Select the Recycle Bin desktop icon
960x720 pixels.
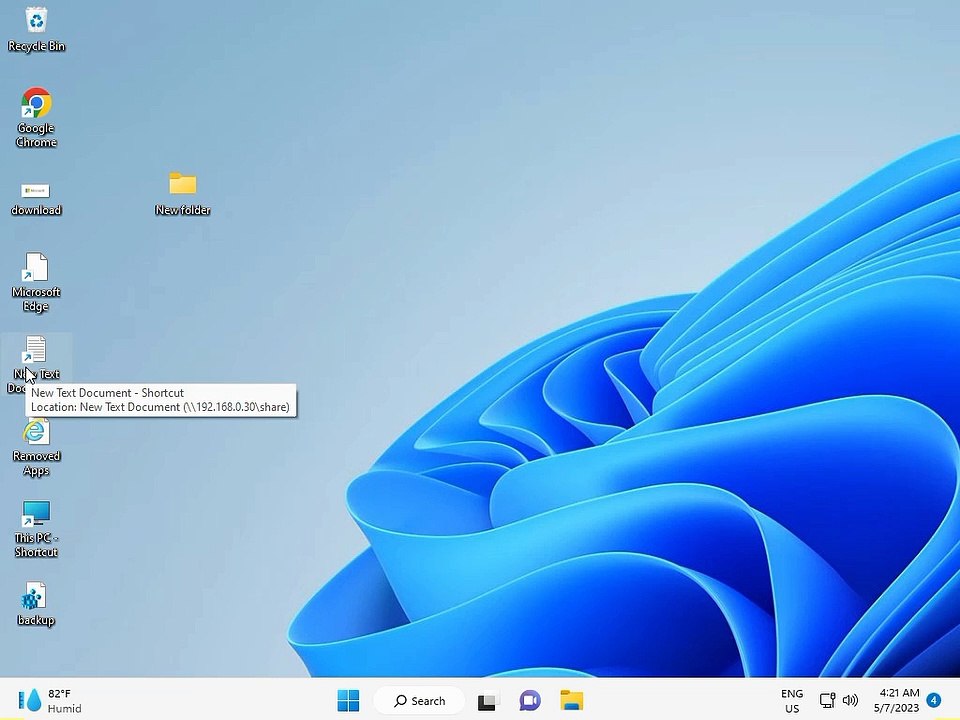click(36, 29)
